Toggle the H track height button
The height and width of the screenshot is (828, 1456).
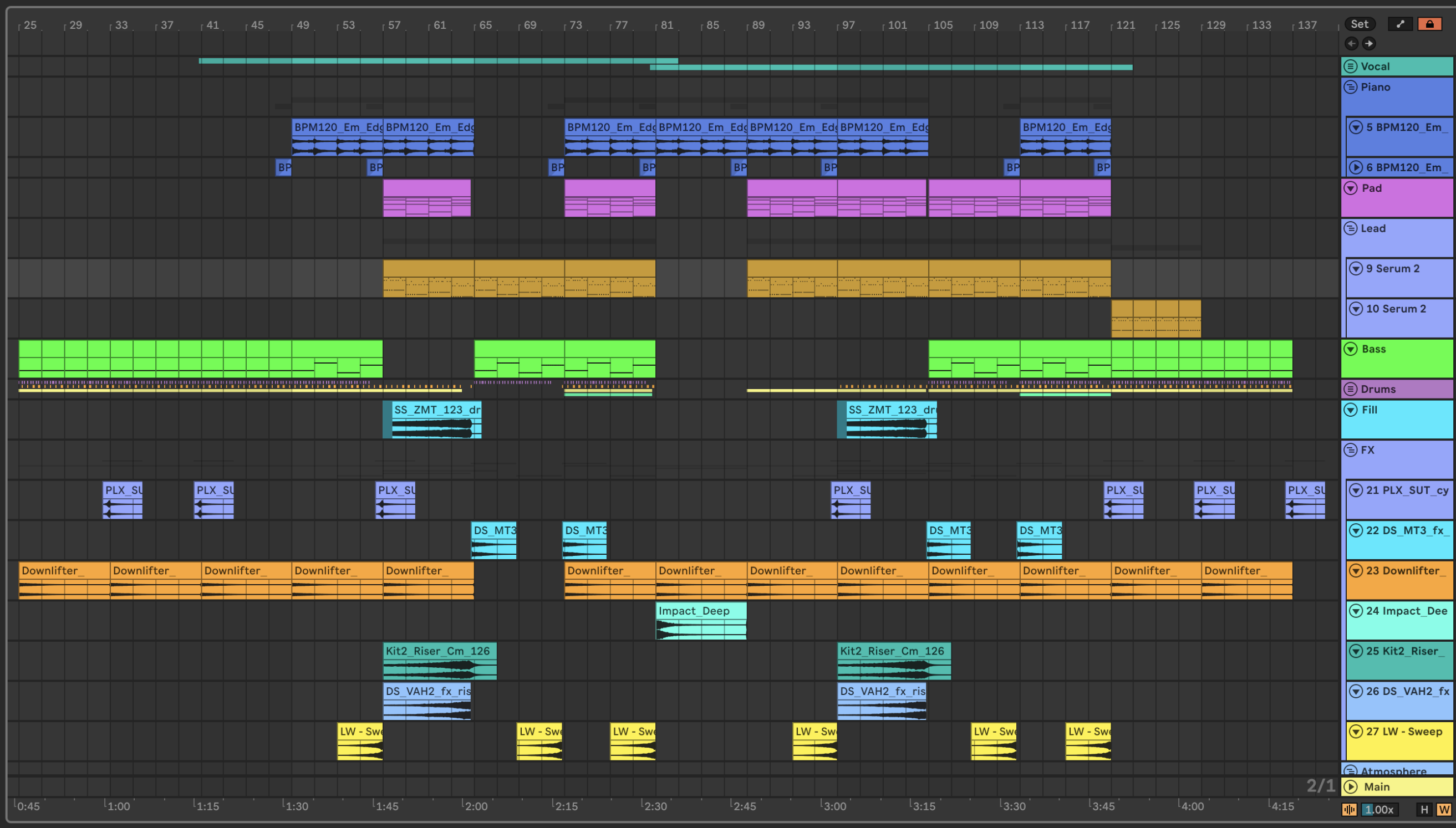point(1424,809)
